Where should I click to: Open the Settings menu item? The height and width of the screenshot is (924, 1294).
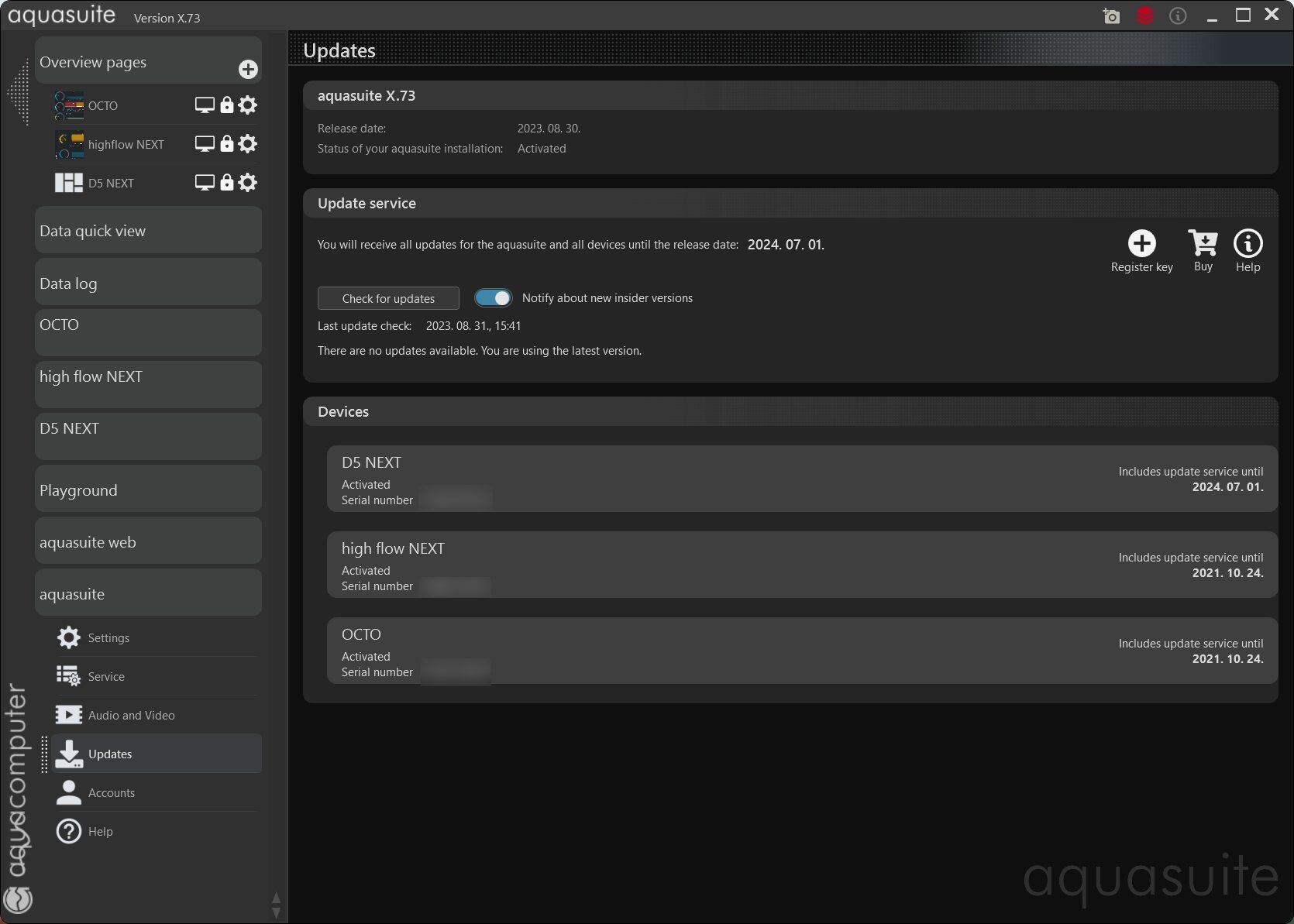coord(157,637)
